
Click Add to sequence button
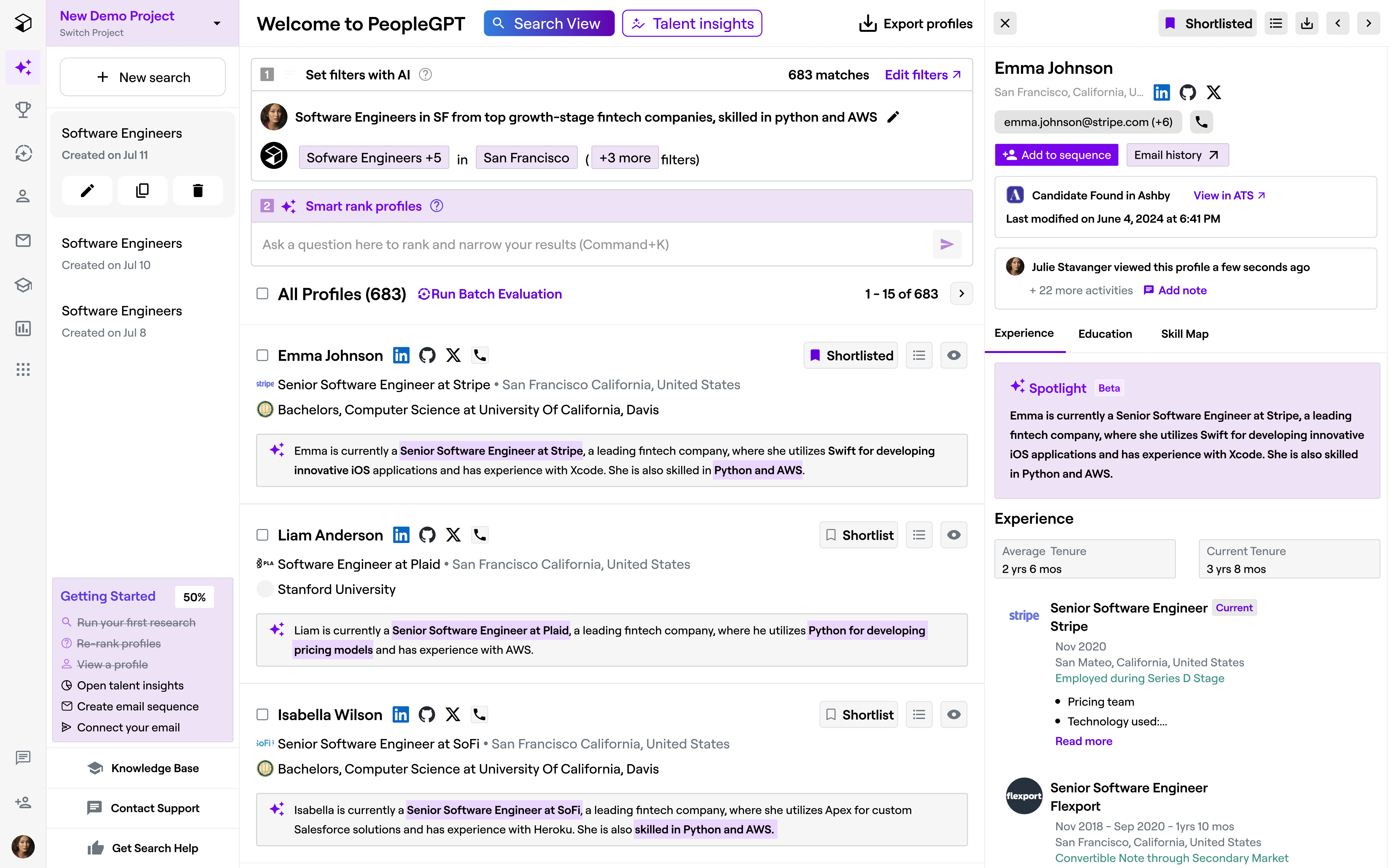click(x=1056, y=155)
